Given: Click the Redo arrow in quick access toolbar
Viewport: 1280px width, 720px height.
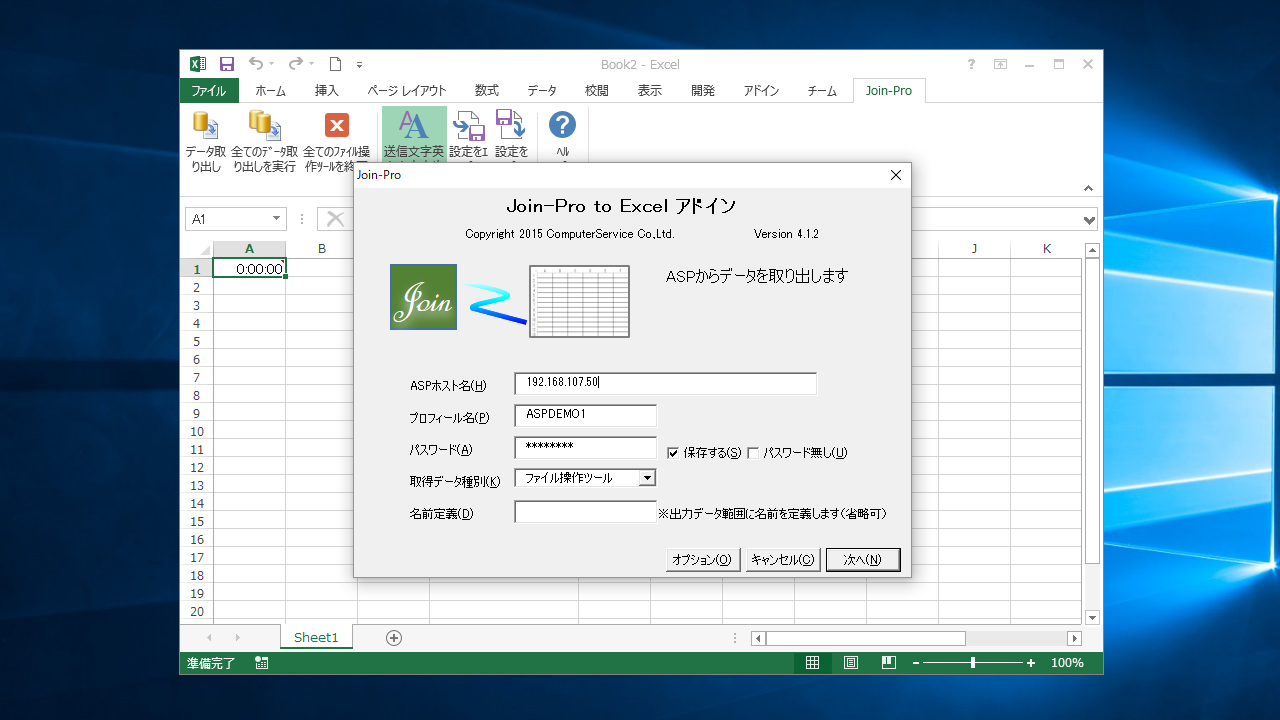Looking at the screenshot, I should click(x=295, y=64).
